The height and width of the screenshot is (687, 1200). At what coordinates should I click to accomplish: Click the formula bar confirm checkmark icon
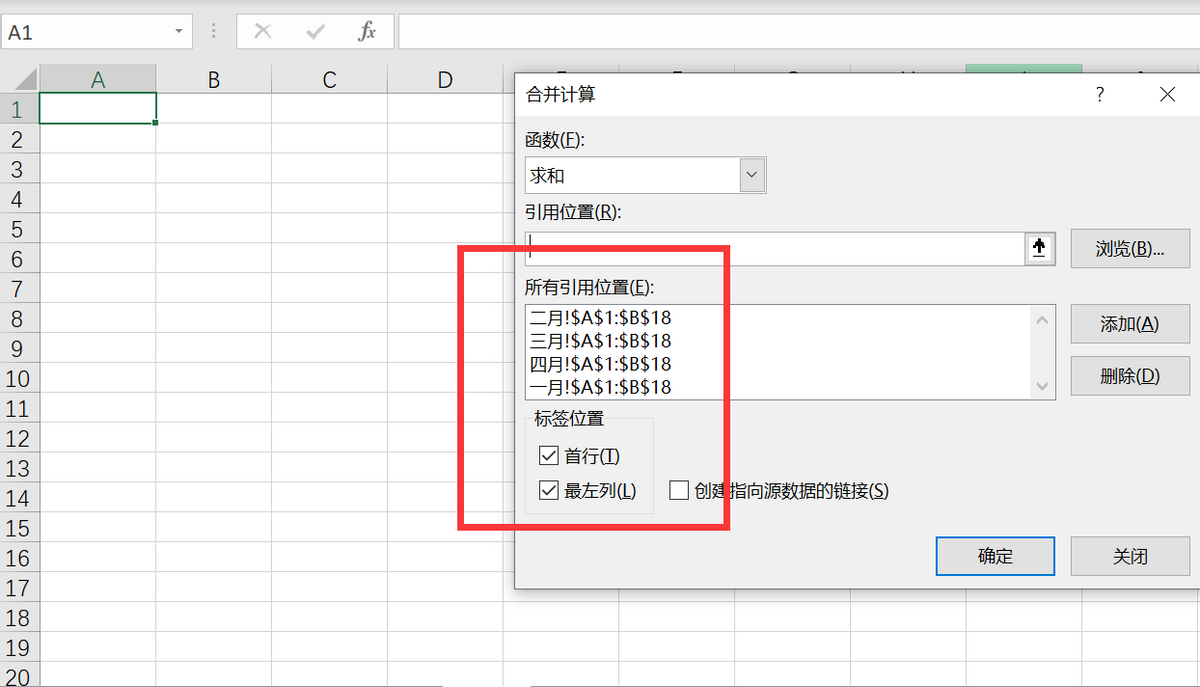316,31
